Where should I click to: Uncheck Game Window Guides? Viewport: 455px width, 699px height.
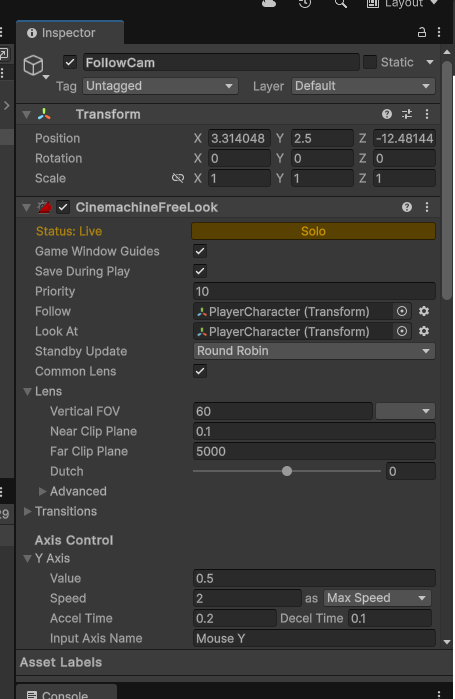point(200,251)
